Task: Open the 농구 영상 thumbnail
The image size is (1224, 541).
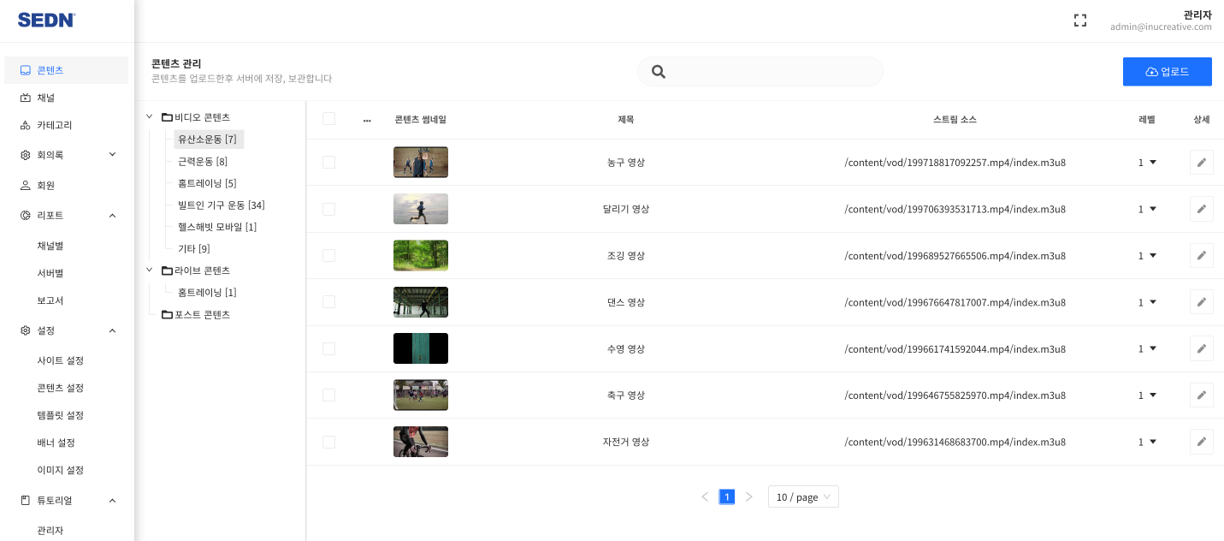Action: [x=420, y=162]
